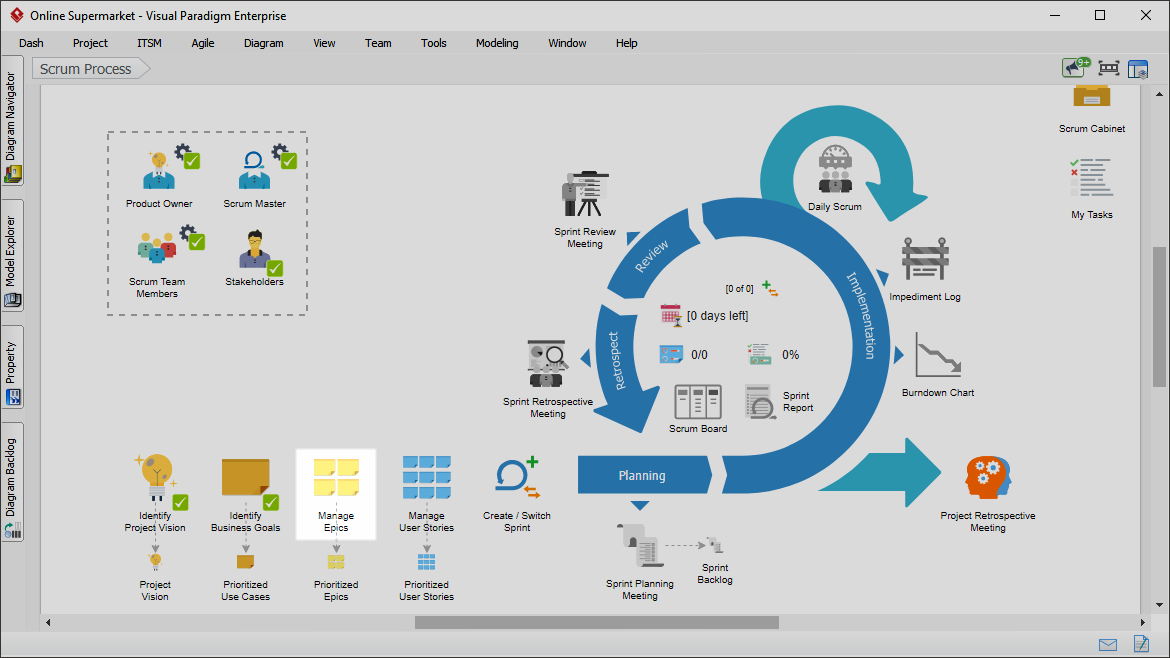Open Prioritized Epics artifact icon

point(336,562)
